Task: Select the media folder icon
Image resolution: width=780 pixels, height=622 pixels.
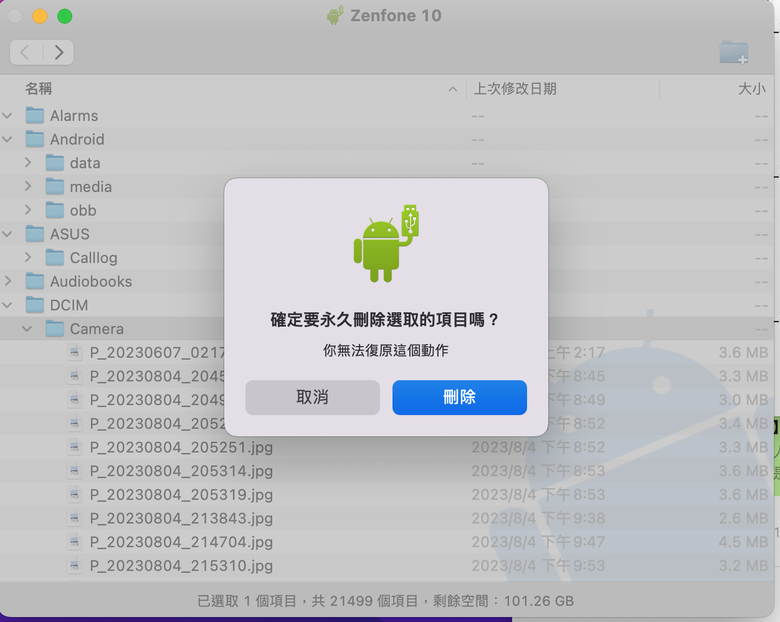Action: [x=55, y=187]
